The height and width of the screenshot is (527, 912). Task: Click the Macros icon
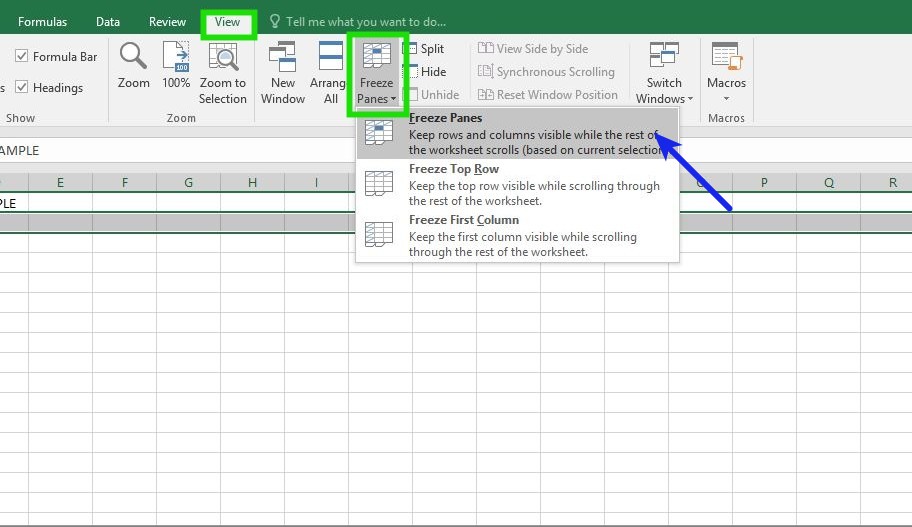726,56
